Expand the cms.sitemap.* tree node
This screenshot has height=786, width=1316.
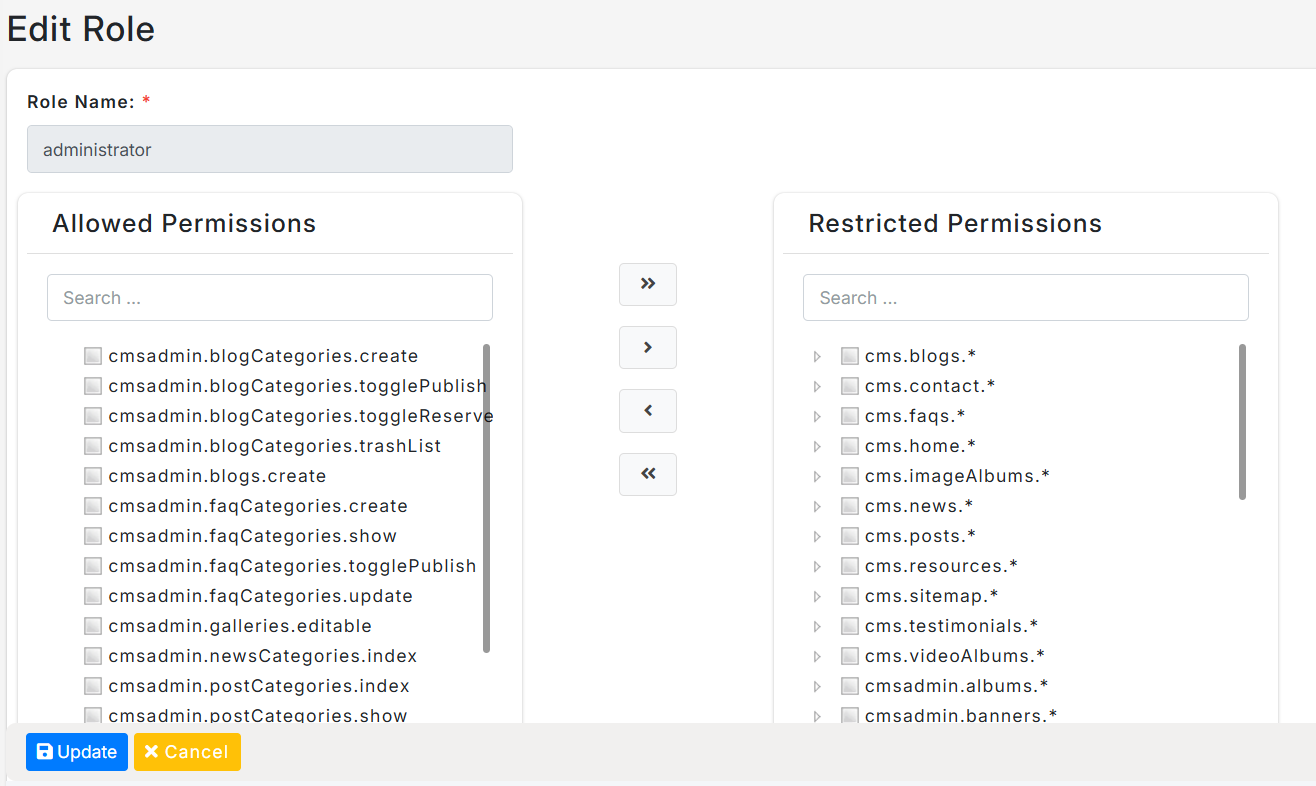[817, 596]
